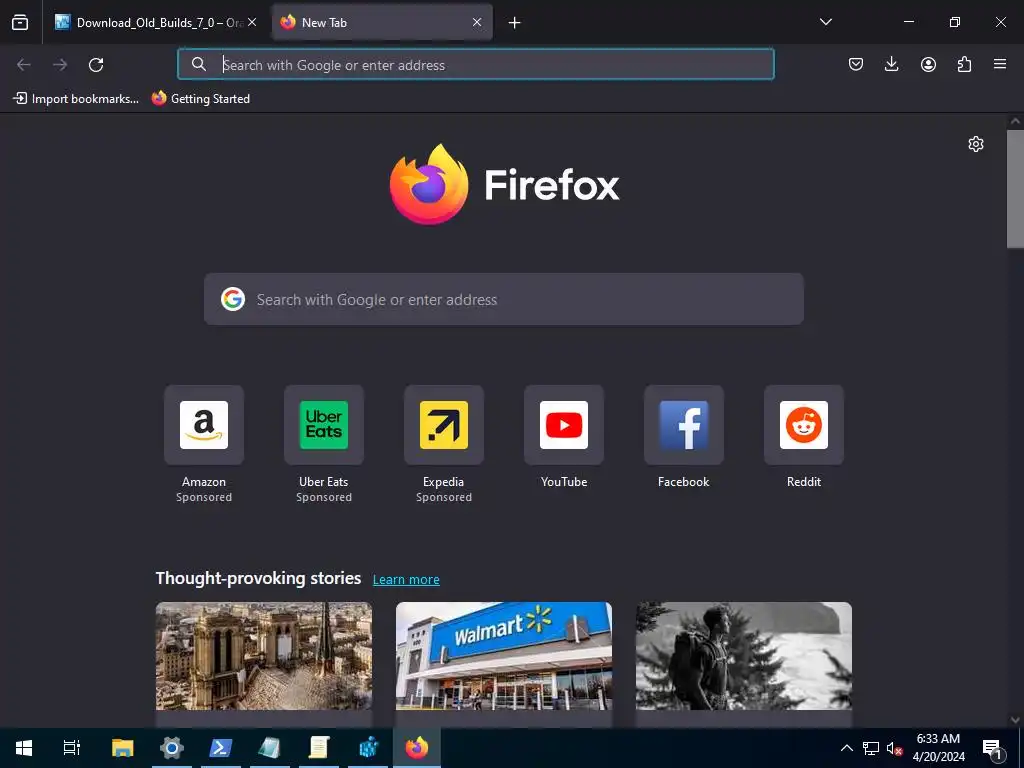The image size is (1024, 768).
Task: Open the taskbar clock and date
Action: [938, 748]
